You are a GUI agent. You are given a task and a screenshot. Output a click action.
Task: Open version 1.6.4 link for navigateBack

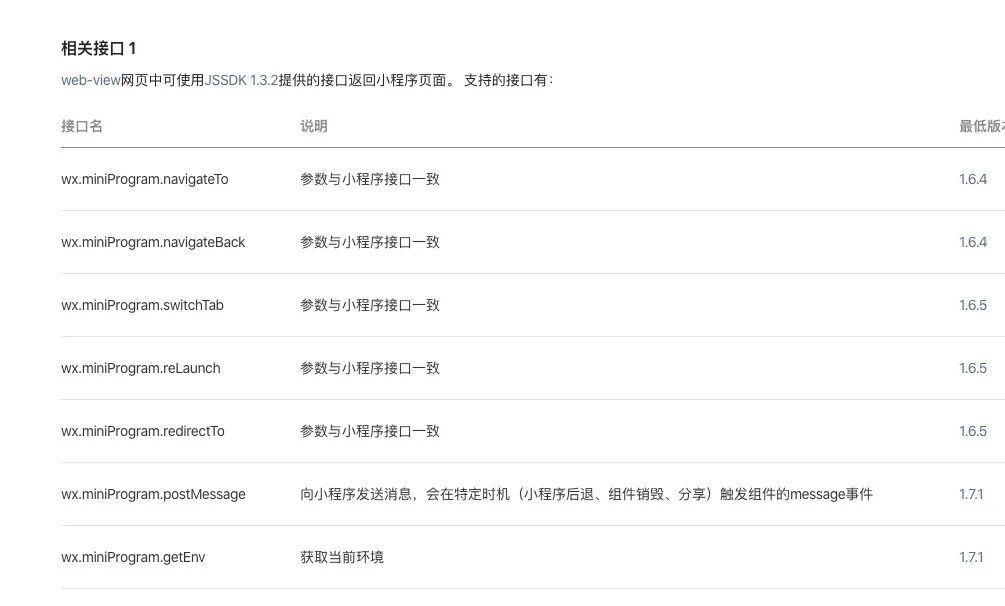(x=972, y=242)
